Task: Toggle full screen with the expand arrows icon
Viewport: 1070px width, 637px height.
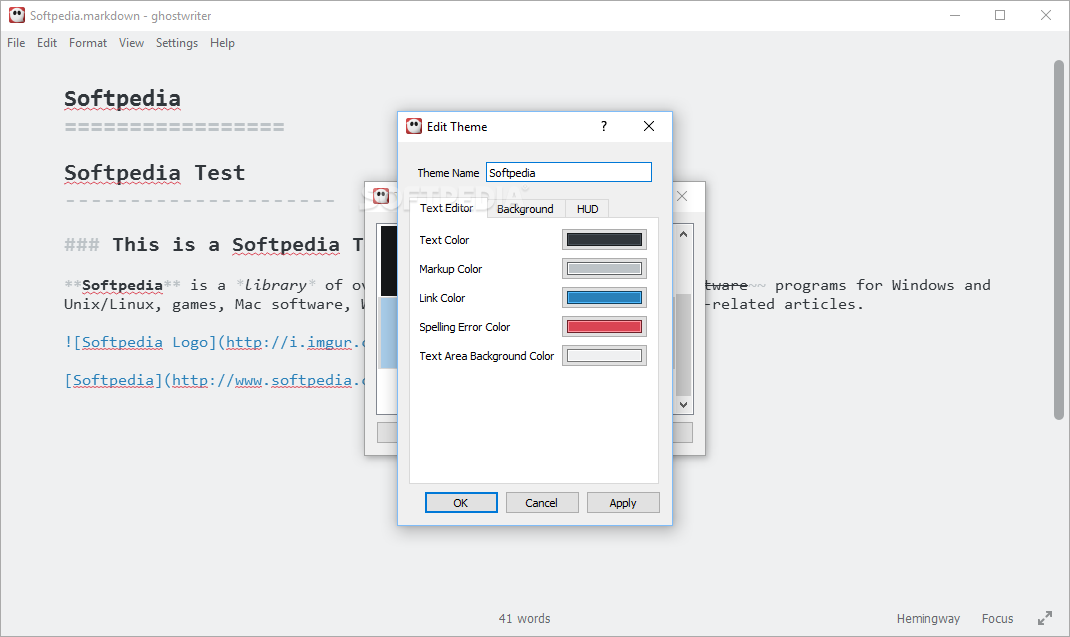Action: point(1045,618)
